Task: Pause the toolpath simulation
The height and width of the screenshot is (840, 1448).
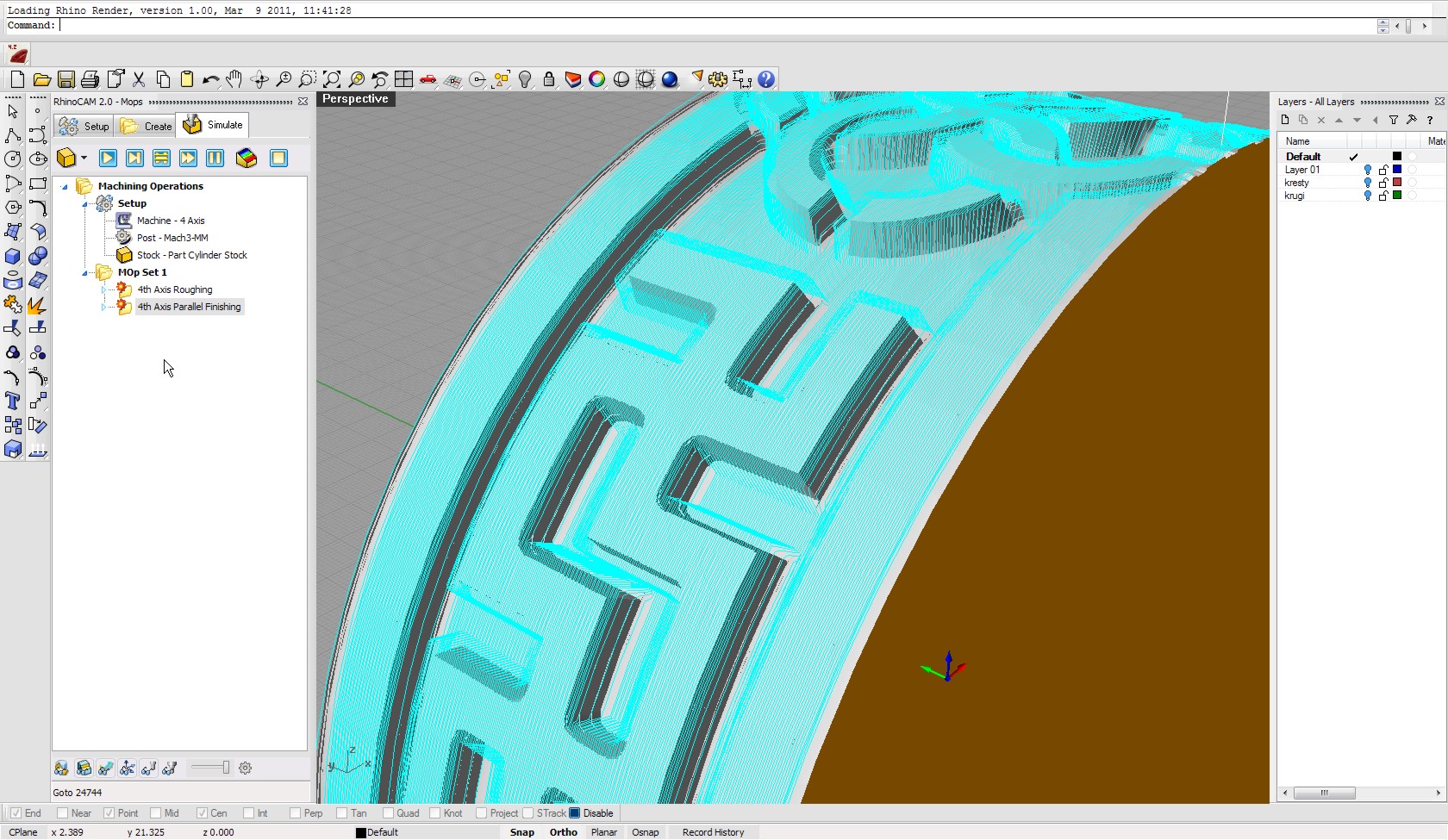Action: 215,159
